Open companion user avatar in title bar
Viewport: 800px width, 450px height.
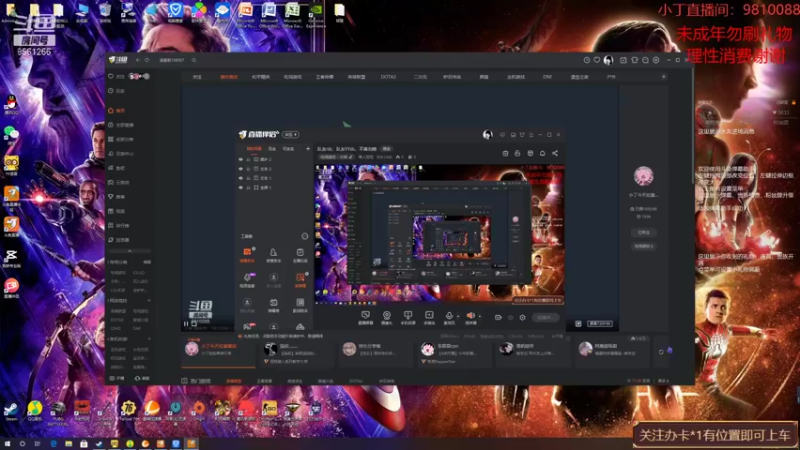(x=487, y=135)
